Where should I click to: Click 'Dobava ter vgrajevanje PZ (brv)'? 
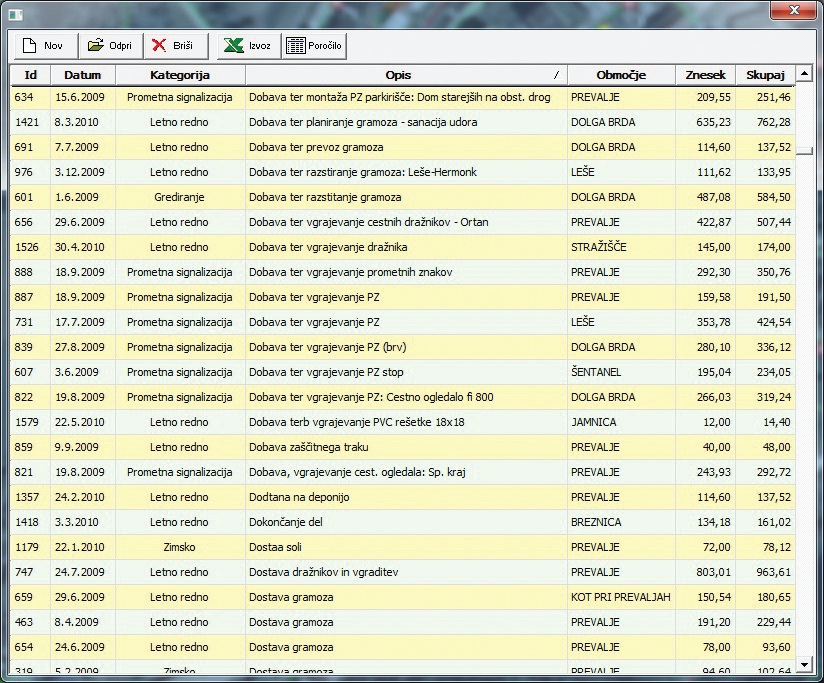327,347
